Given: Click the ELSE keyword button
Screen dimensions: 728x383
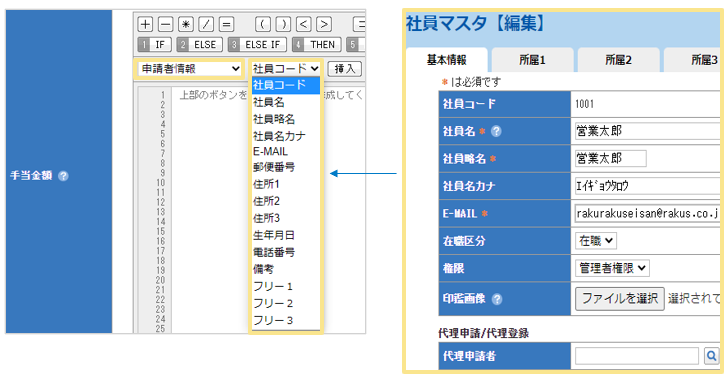Looking at the screenshot, I should click(x=200, y=45).
